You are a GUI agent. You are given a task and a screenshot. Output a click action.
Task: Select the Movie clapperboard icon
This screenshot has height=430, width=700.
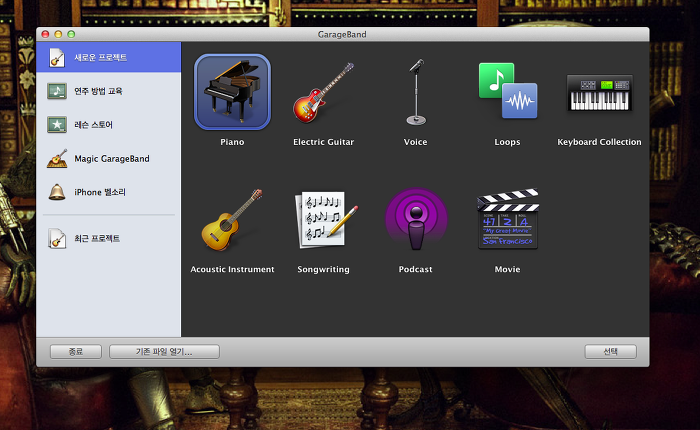508,219
